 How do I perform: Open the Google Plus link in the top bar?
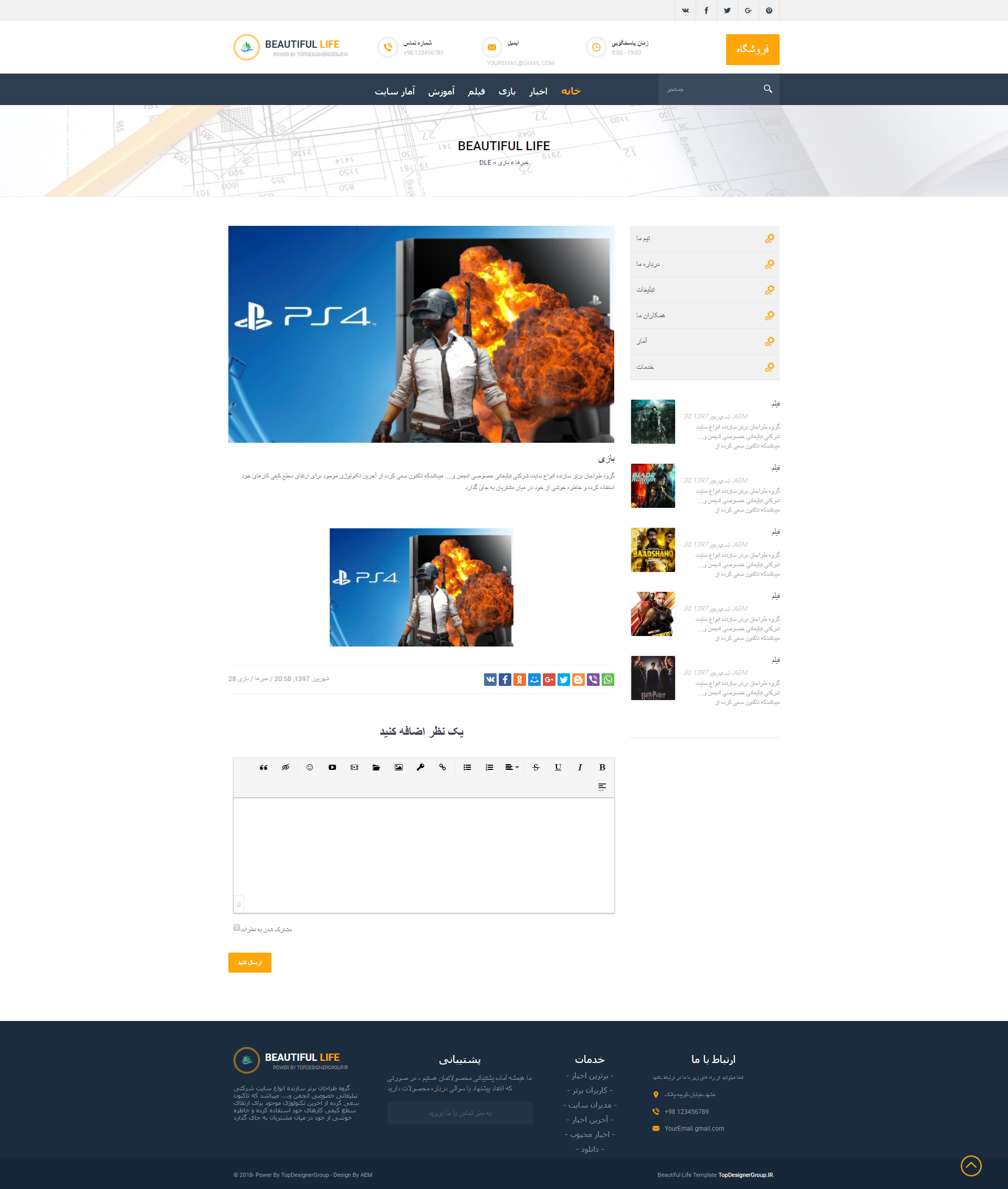pyautogui.click(x=748, y=11)
